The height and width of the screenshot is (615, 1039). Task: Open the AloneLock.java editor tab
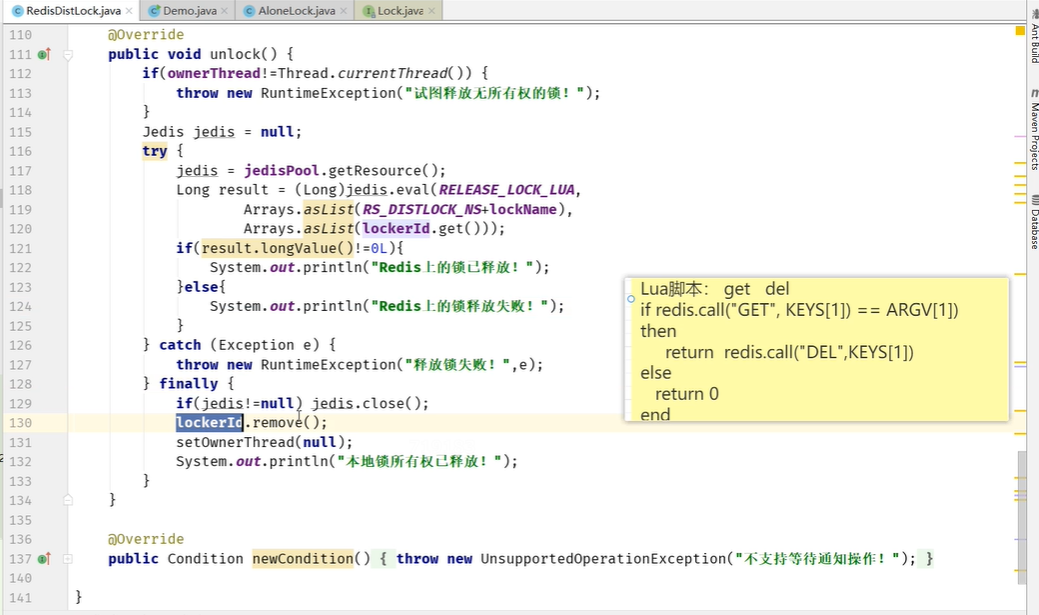[x=296, y=11]
